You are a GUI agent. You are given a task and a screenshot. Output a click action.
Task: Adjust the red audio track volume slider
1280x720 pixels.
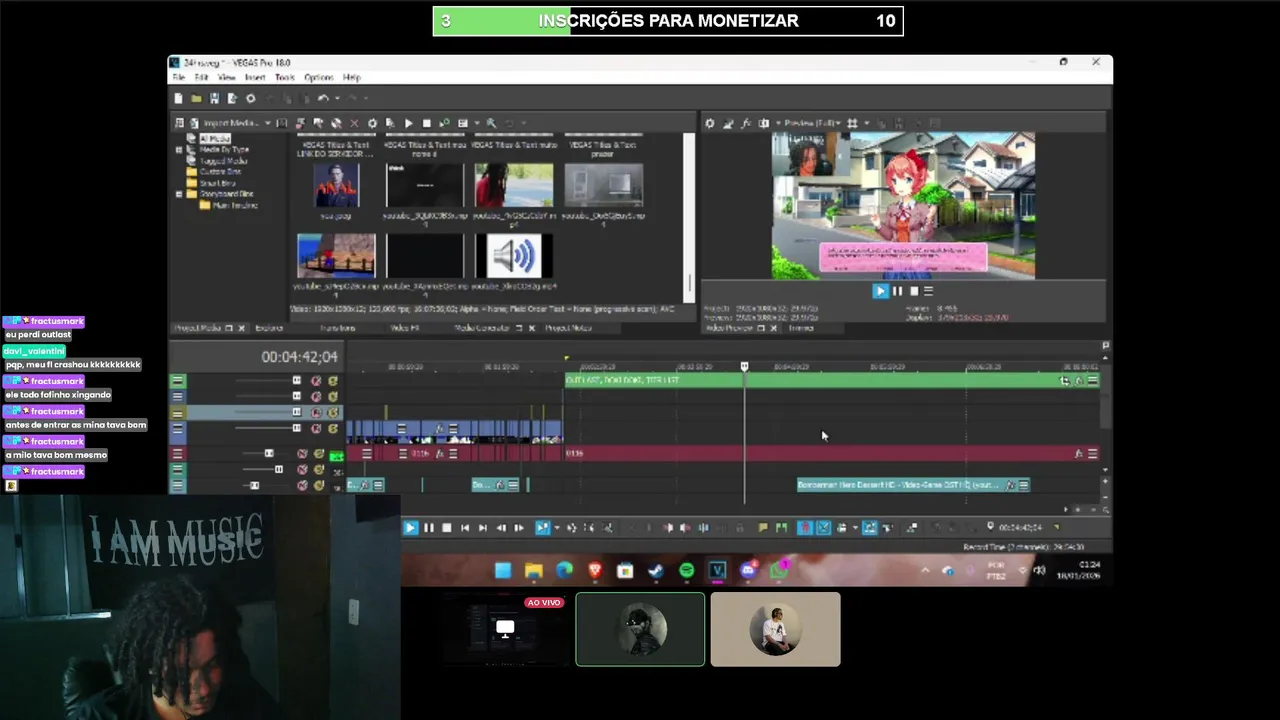coord(269,453)
